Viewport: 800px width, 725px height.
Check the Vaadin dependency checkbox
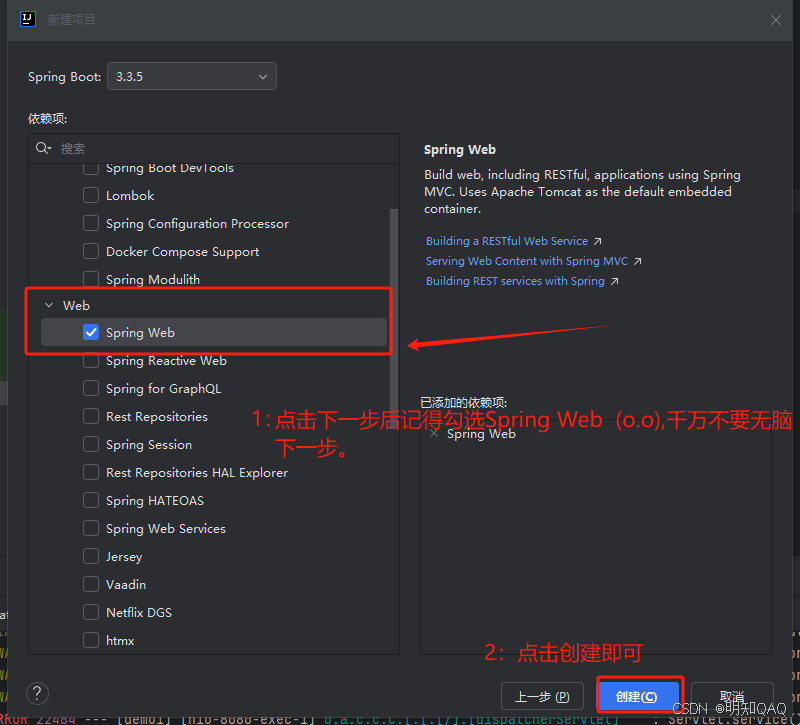click(x=91, y=584)
